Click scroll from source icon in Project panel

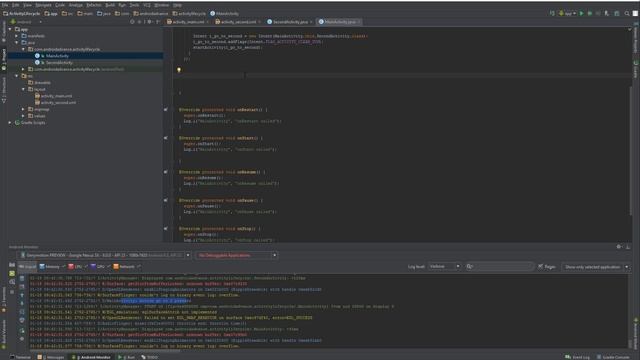coord(132,22)
